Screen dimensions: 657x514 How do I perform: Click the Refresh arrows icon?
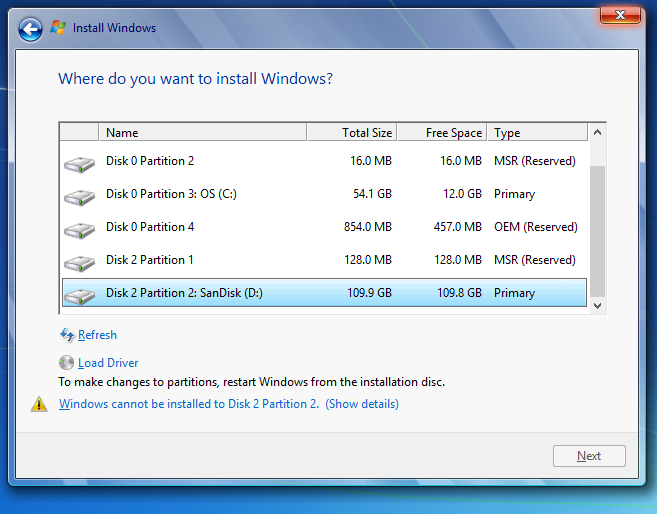(x=67, y=335)
